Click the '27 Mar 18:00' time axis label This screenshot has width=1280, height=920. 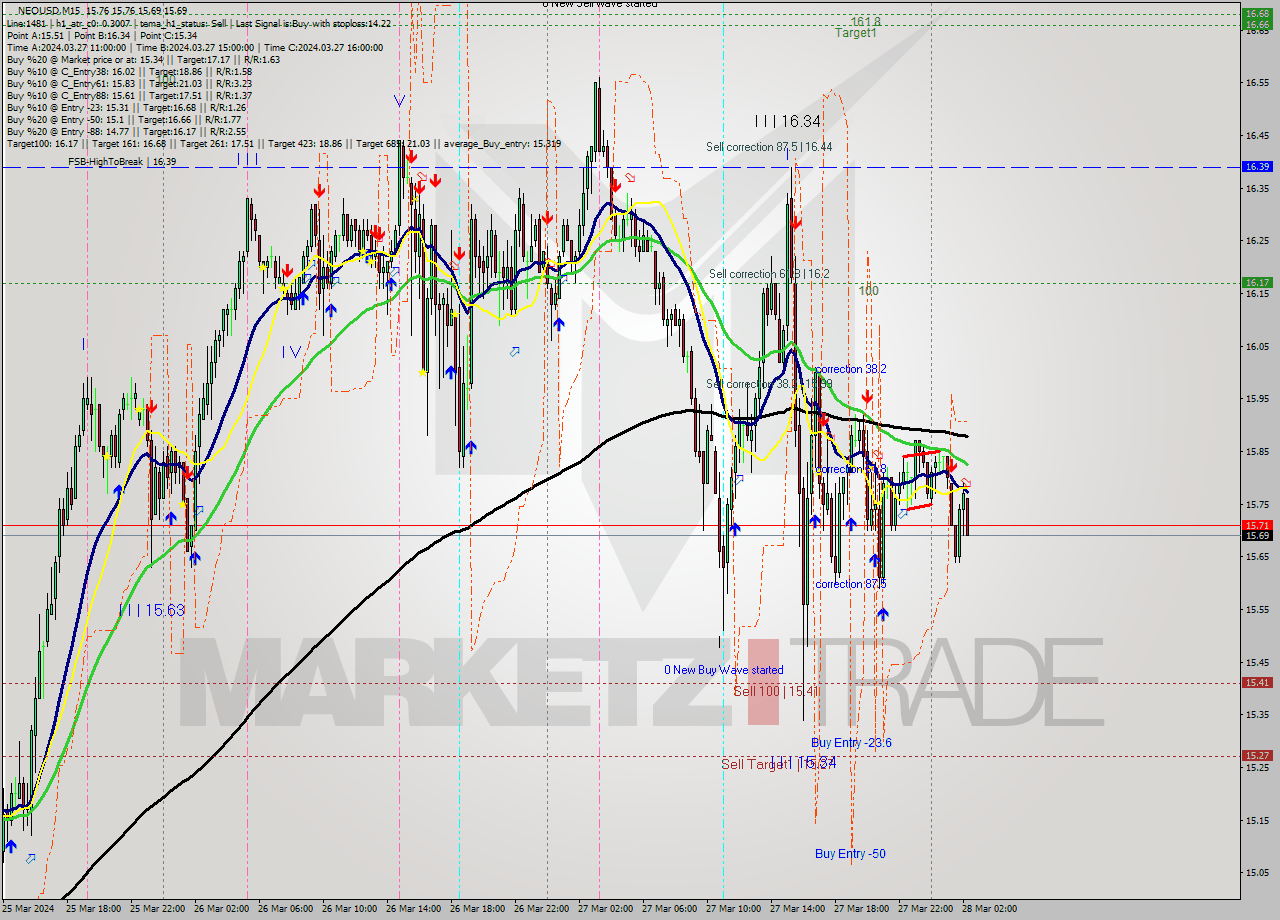point(863,909)
